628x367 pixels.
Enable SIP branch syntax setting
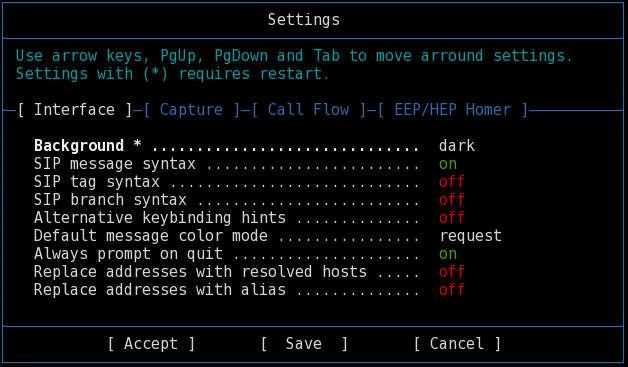click(x=452, y=200)
